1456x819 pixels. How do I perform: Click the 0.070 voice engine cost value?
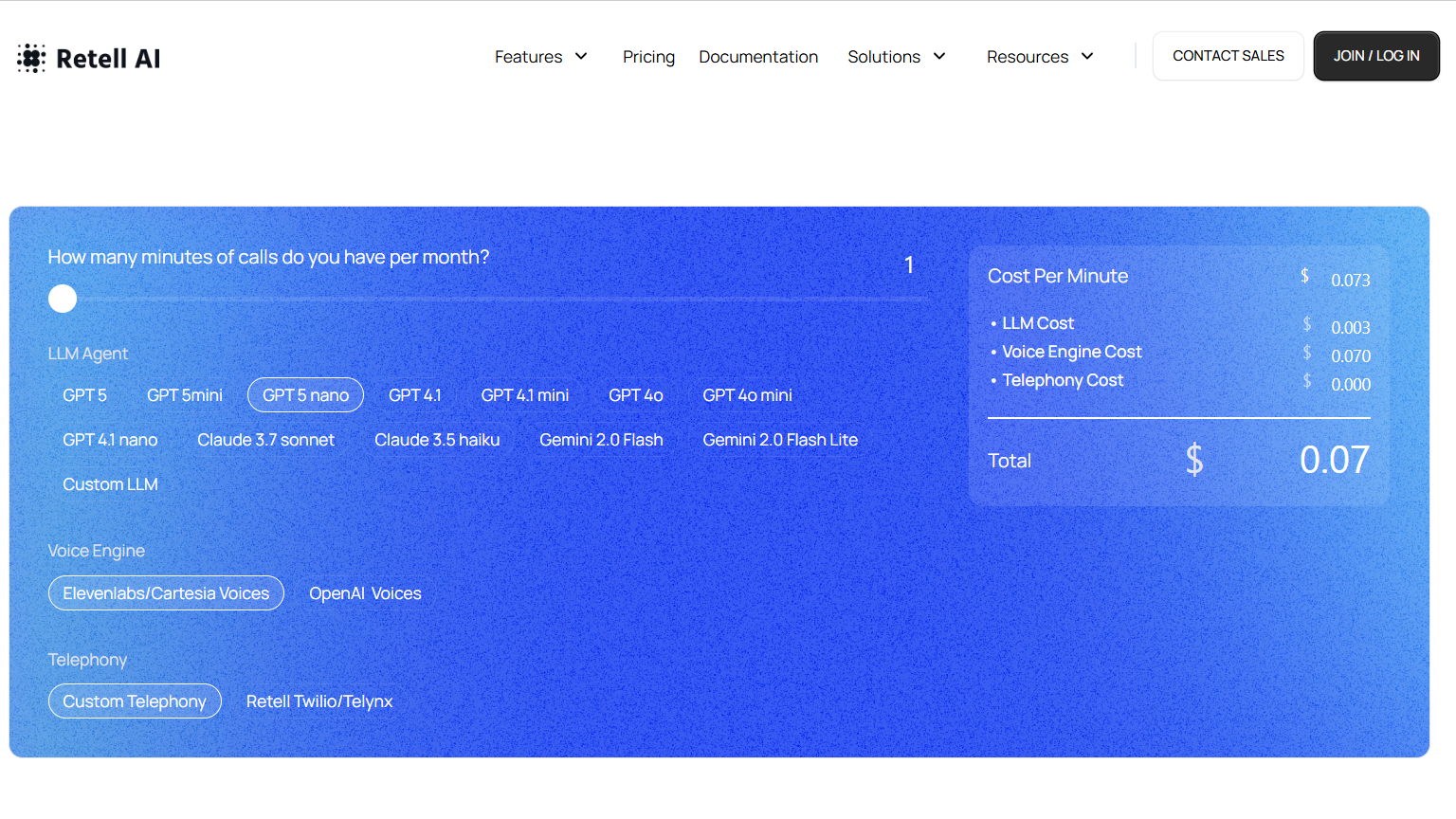1351,355
